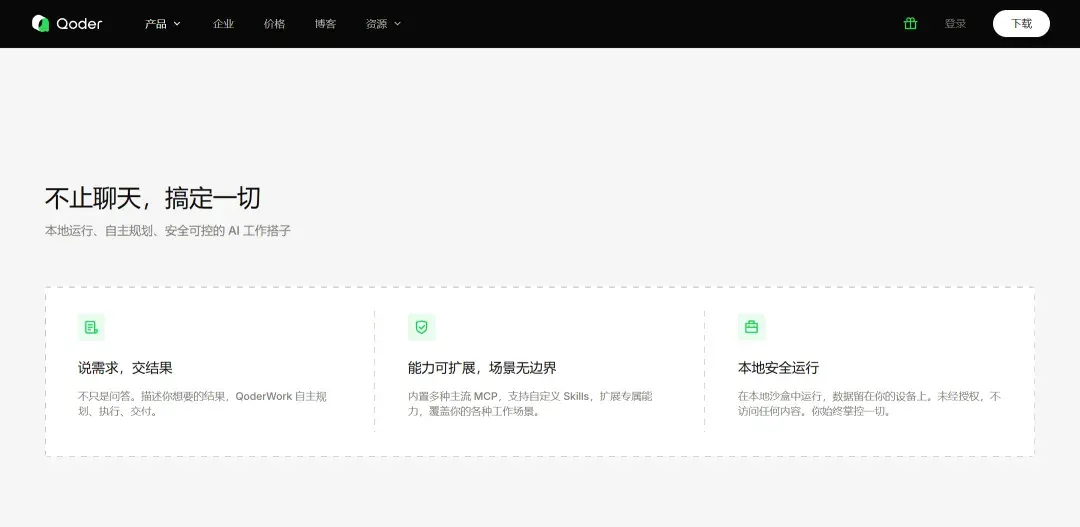The height and width of the screenshot is (527, 1080).
Task: Click the document icon above 说需求，交结果
Action: 91,327
